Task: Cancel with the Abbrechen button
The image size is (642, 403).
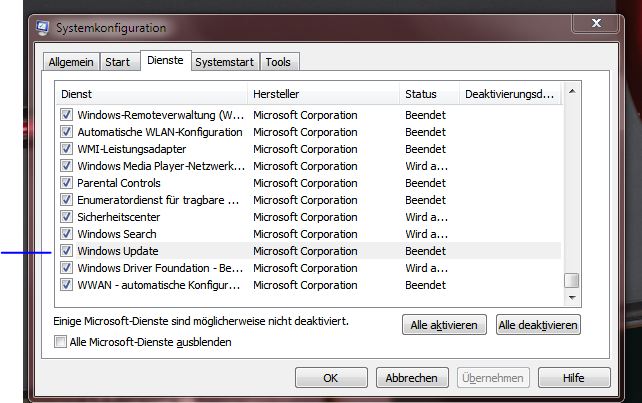Action: click(412, 378)
